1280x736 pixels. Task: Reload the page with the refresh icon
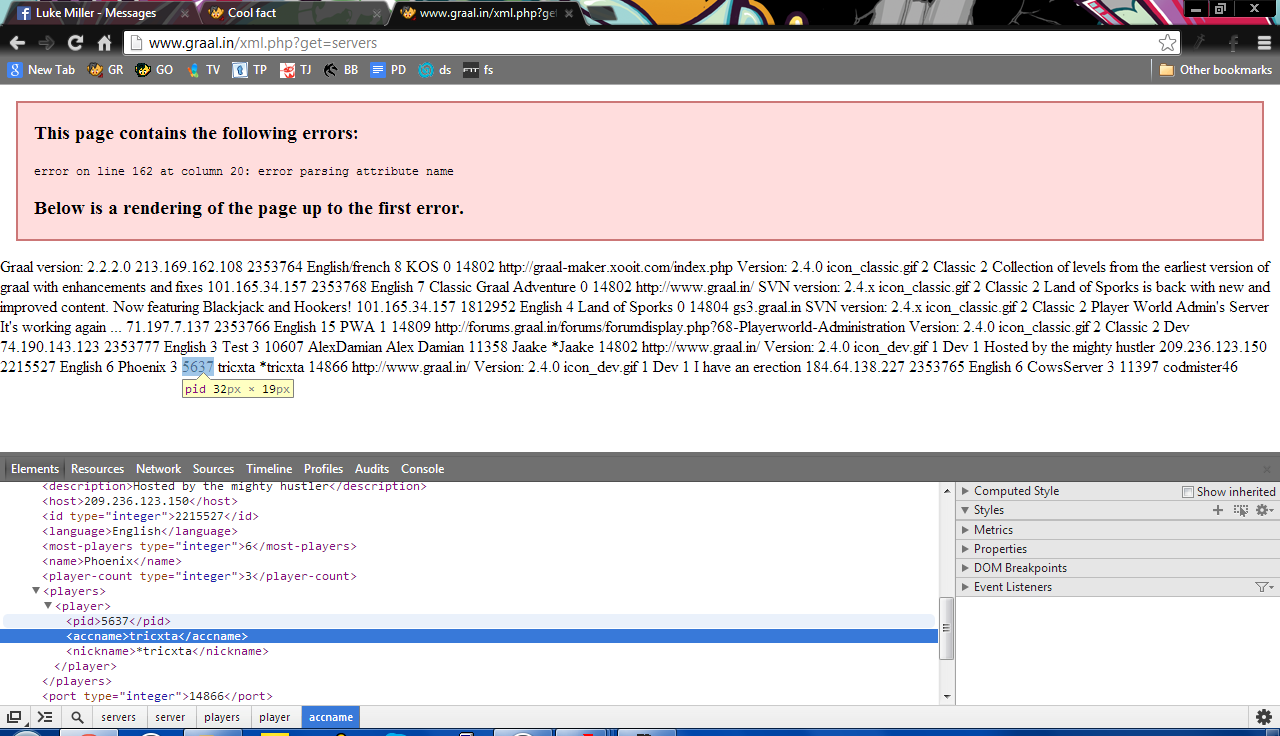(x=75, y=43)
